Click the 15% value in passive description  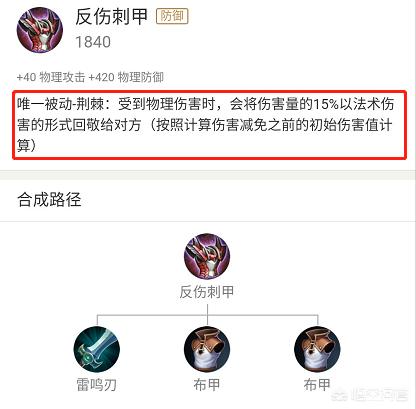[325, 105]
